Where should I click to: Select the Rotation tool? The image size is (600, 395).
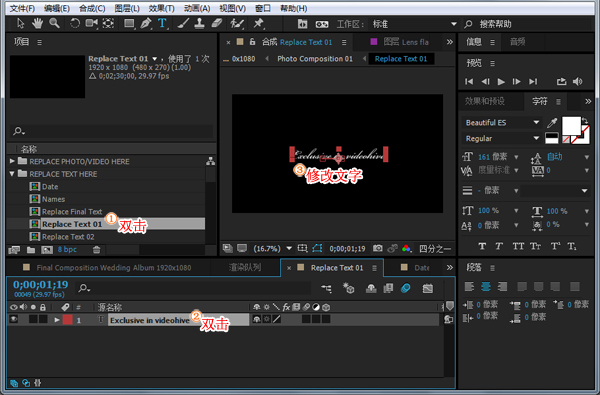pos(74,24)
